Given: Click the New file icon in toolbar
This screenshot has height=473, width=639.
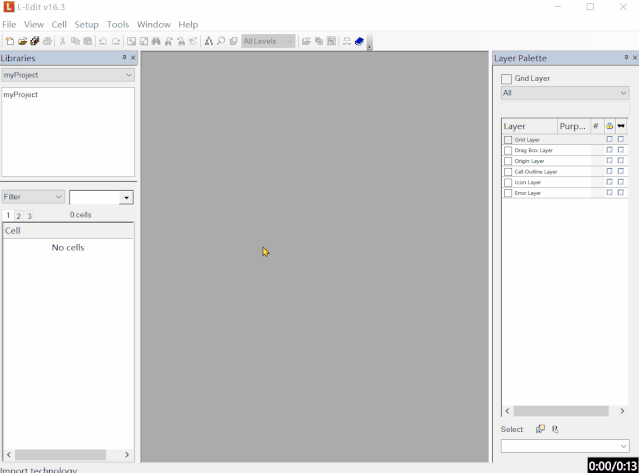Looking at the screenshot, I should (x=9, y=42).
